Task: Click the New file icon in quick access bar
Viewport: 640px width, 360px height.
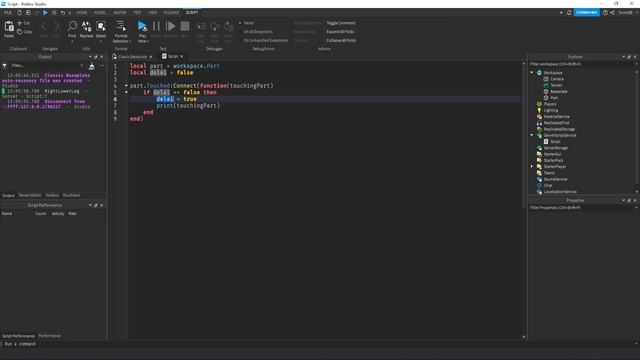Action: click(19, 13)
